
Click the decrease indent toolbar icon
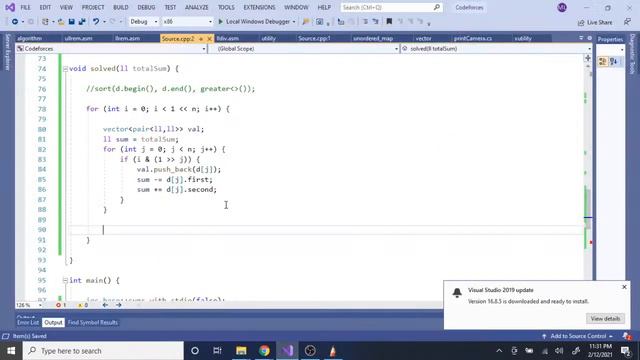365,22
